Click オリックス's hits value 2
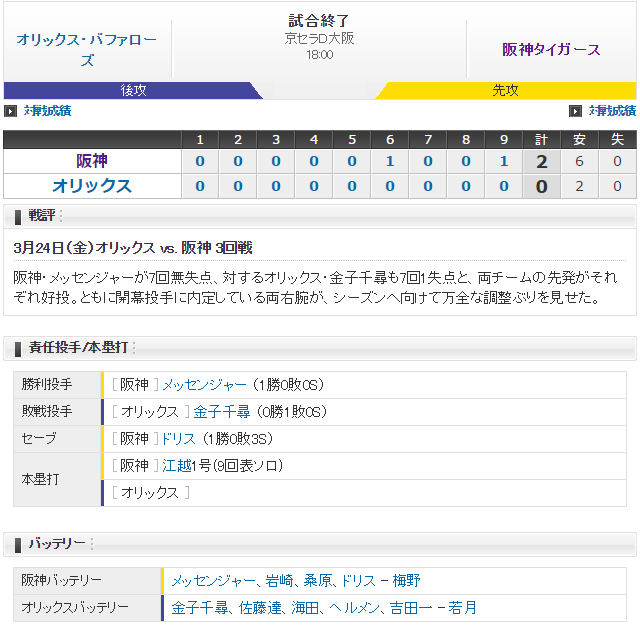This screenshot has width=640, height=627. point(579,186)
